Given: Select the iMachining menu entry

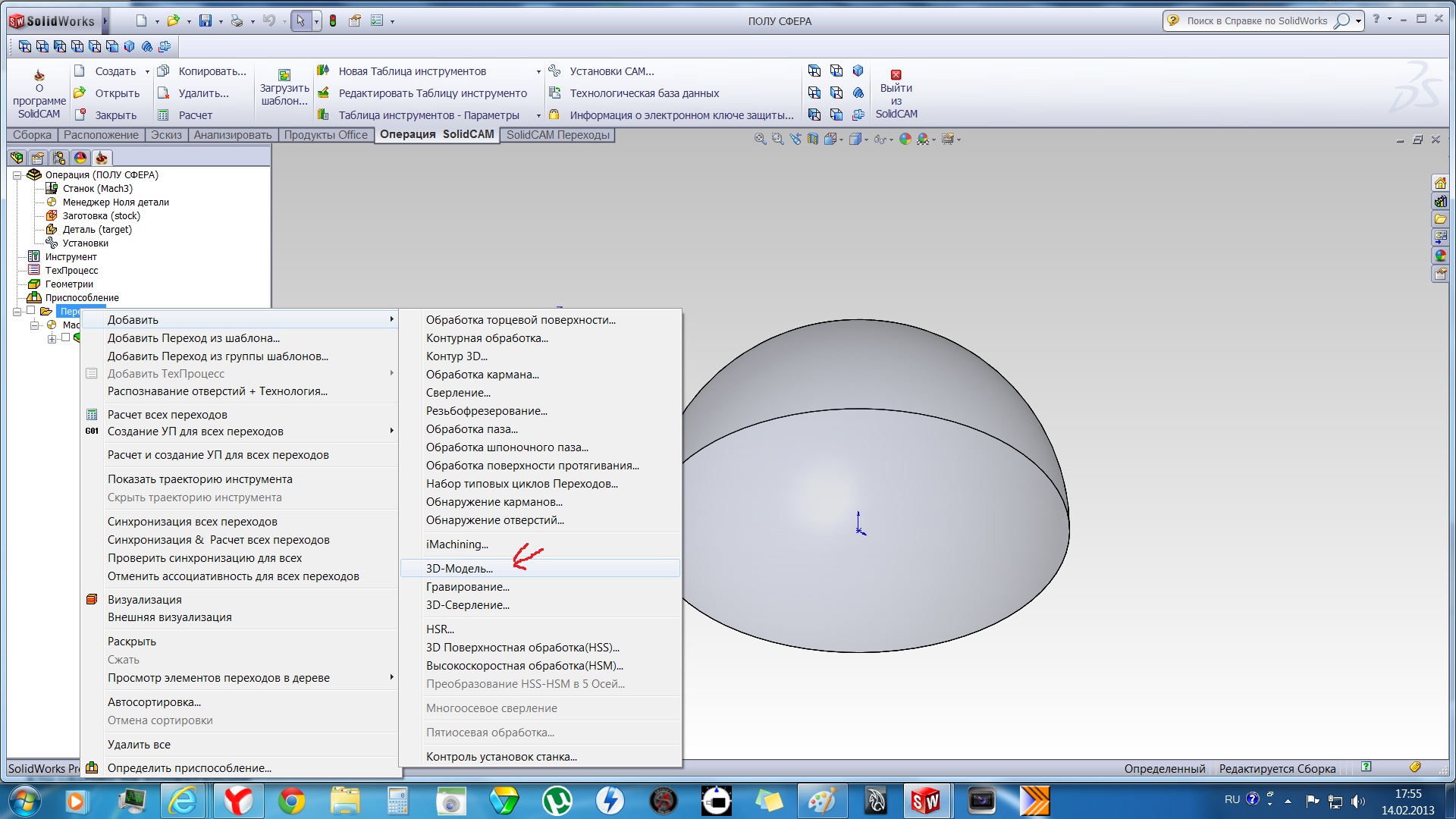Looking at the screenshot, I should click(457, 544).
